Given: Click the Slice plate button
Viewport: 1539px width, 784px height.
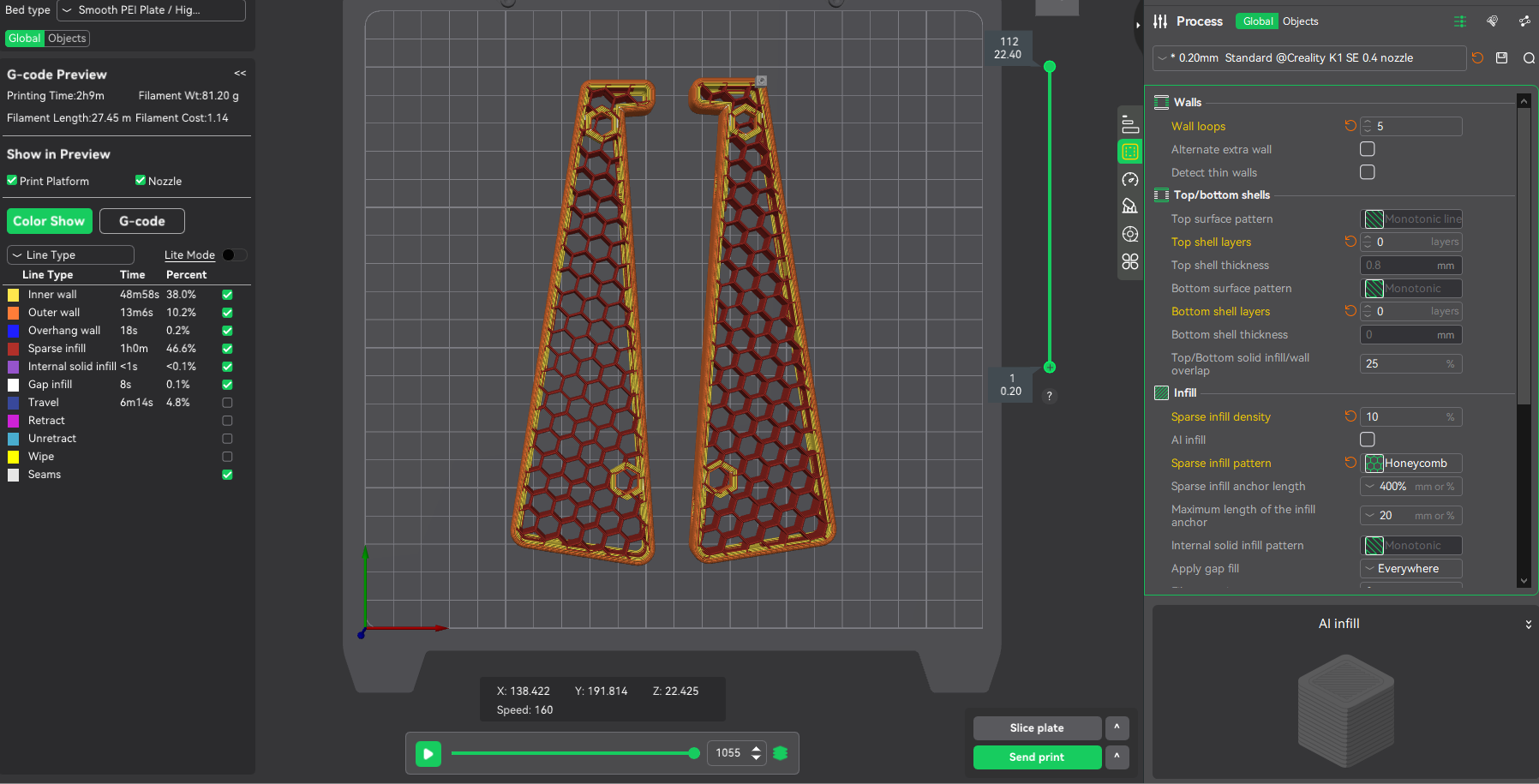Looking at the screenshot, I should pos(1037,728).
